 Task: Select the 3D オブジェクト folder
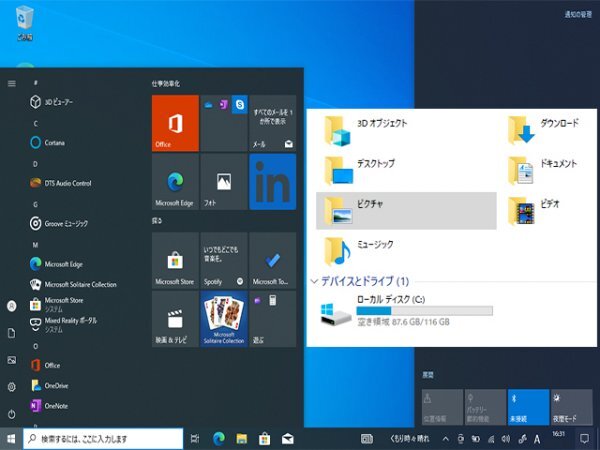click(x=365, y=131)
